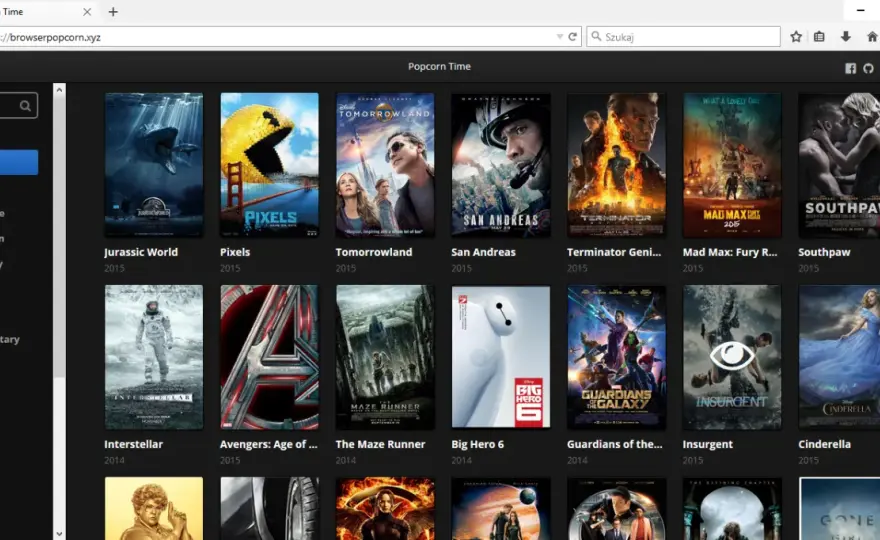Click the Popcorn Time header title
Viewport: 880px width, 540px height.
[x=439, y=66]
